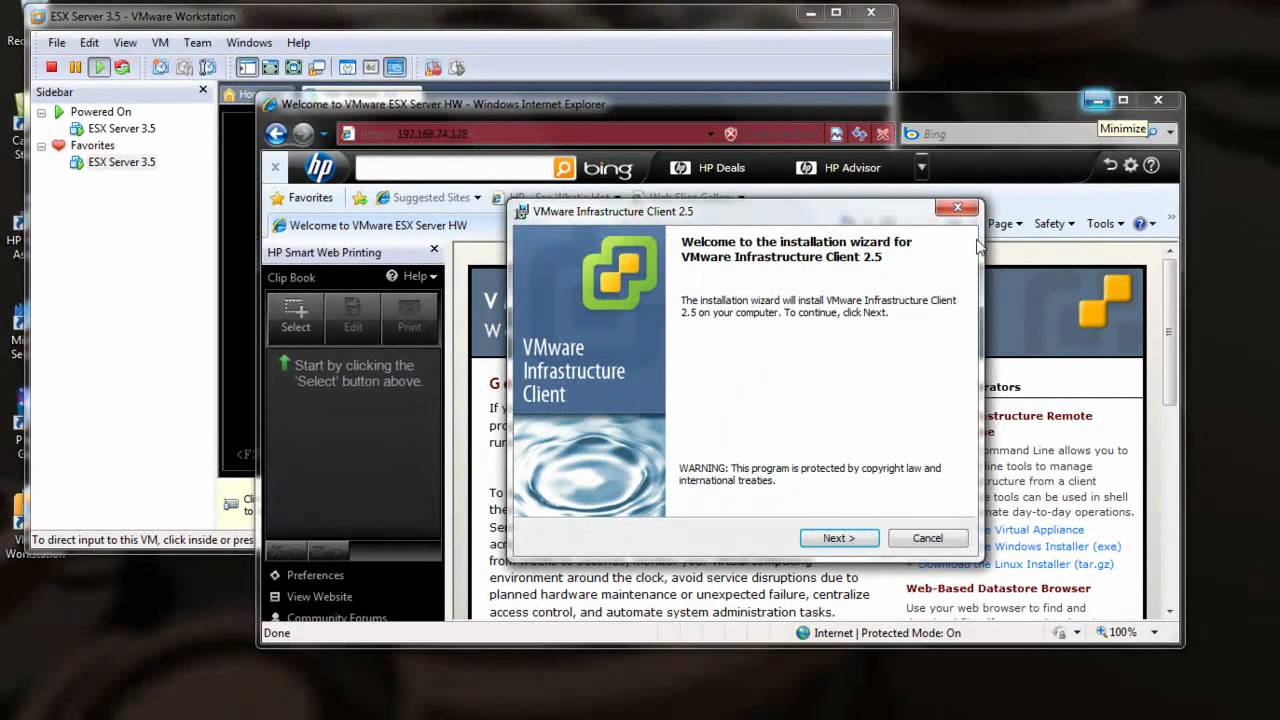The image size is (1280, 720).
Task: Click Add to Favorites Bar star icon
Action: 359,198
